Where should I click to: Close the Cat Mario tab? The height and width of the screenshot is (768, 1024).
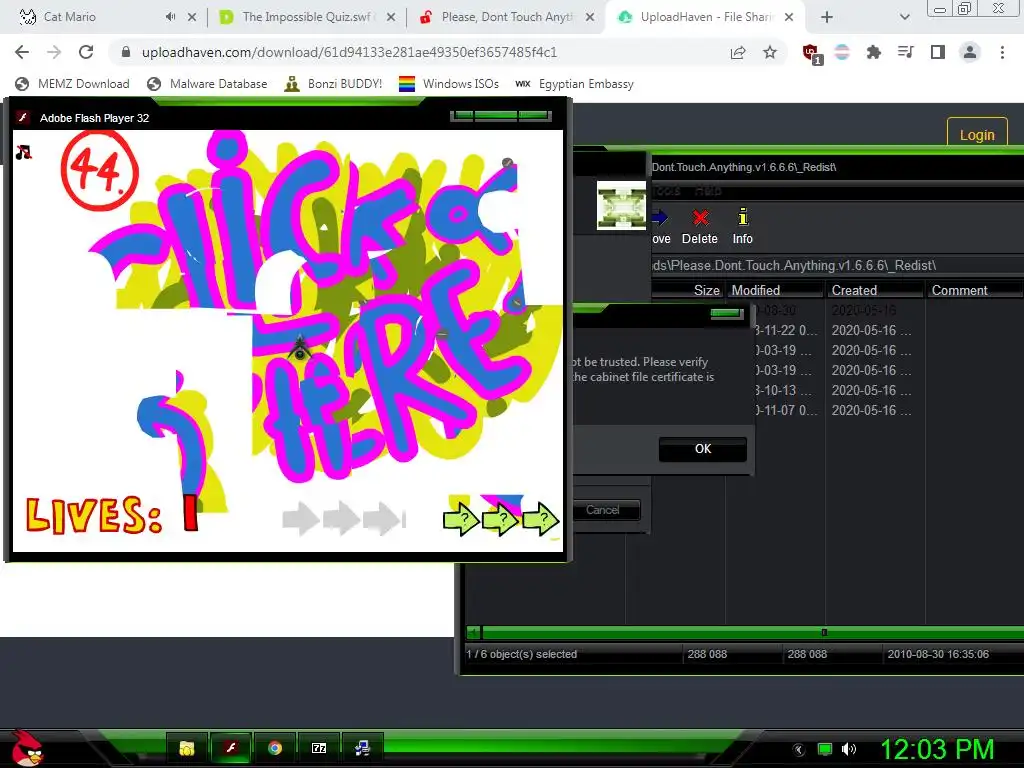[x=192, y=17]
